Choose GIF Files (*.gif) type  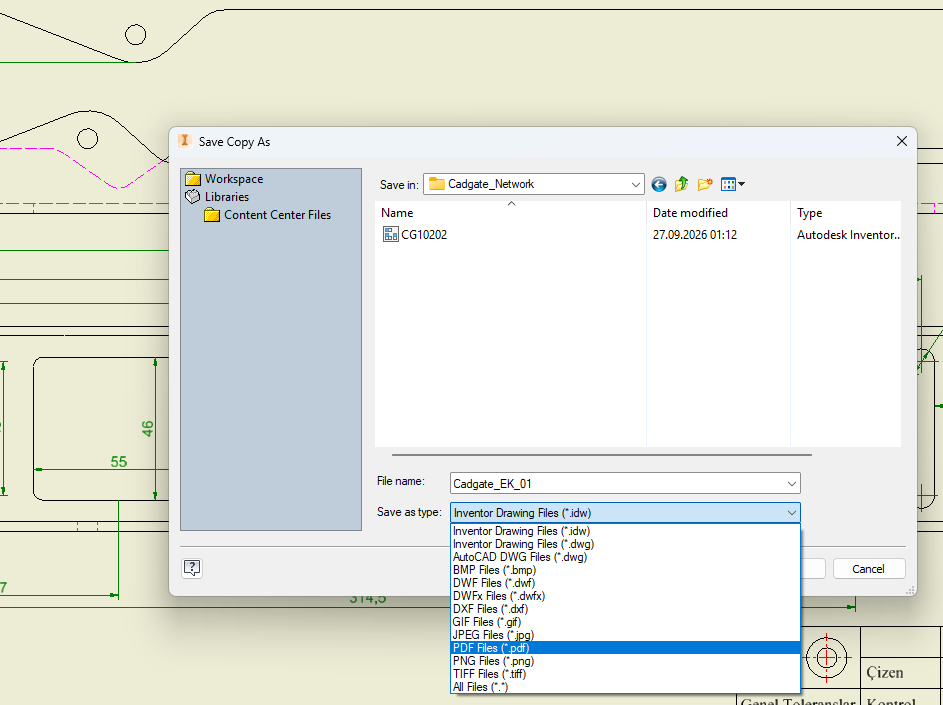click(x=625, y=622)
